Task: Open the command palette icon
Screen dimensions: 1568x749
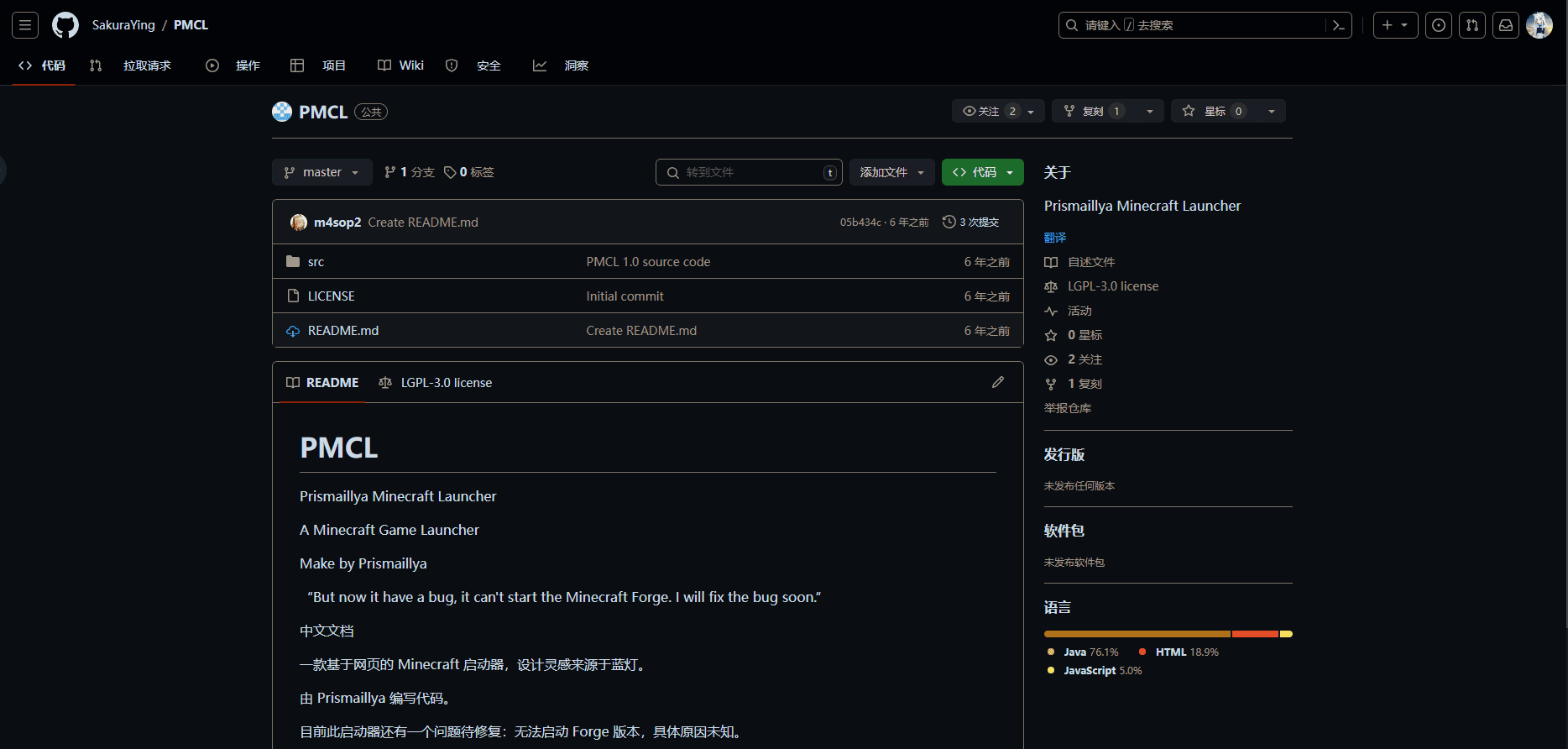Action: 1338,25
